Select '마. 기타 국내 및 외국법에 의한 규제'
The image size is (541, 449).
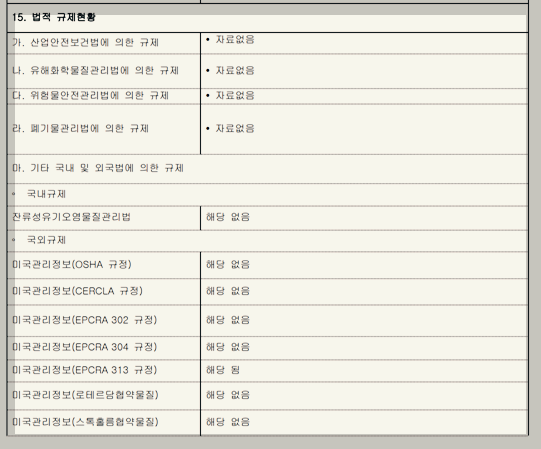coord(98,168)
